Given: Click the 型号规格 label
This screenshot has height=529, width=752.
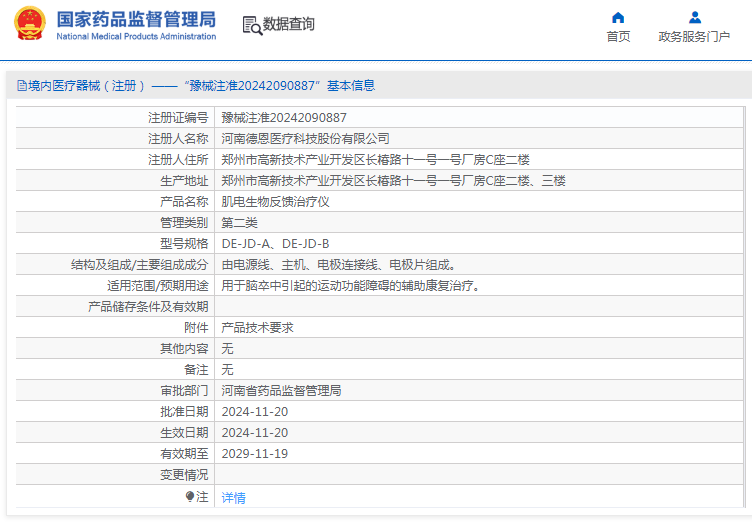Looking at the screenshot, I should point(184,244).
